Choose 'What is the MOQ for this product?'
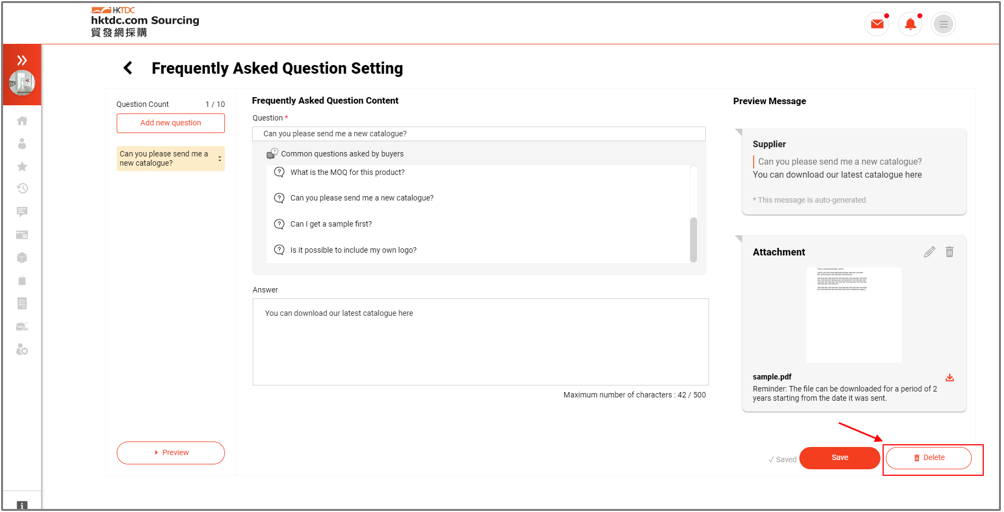 click(347, 172)
